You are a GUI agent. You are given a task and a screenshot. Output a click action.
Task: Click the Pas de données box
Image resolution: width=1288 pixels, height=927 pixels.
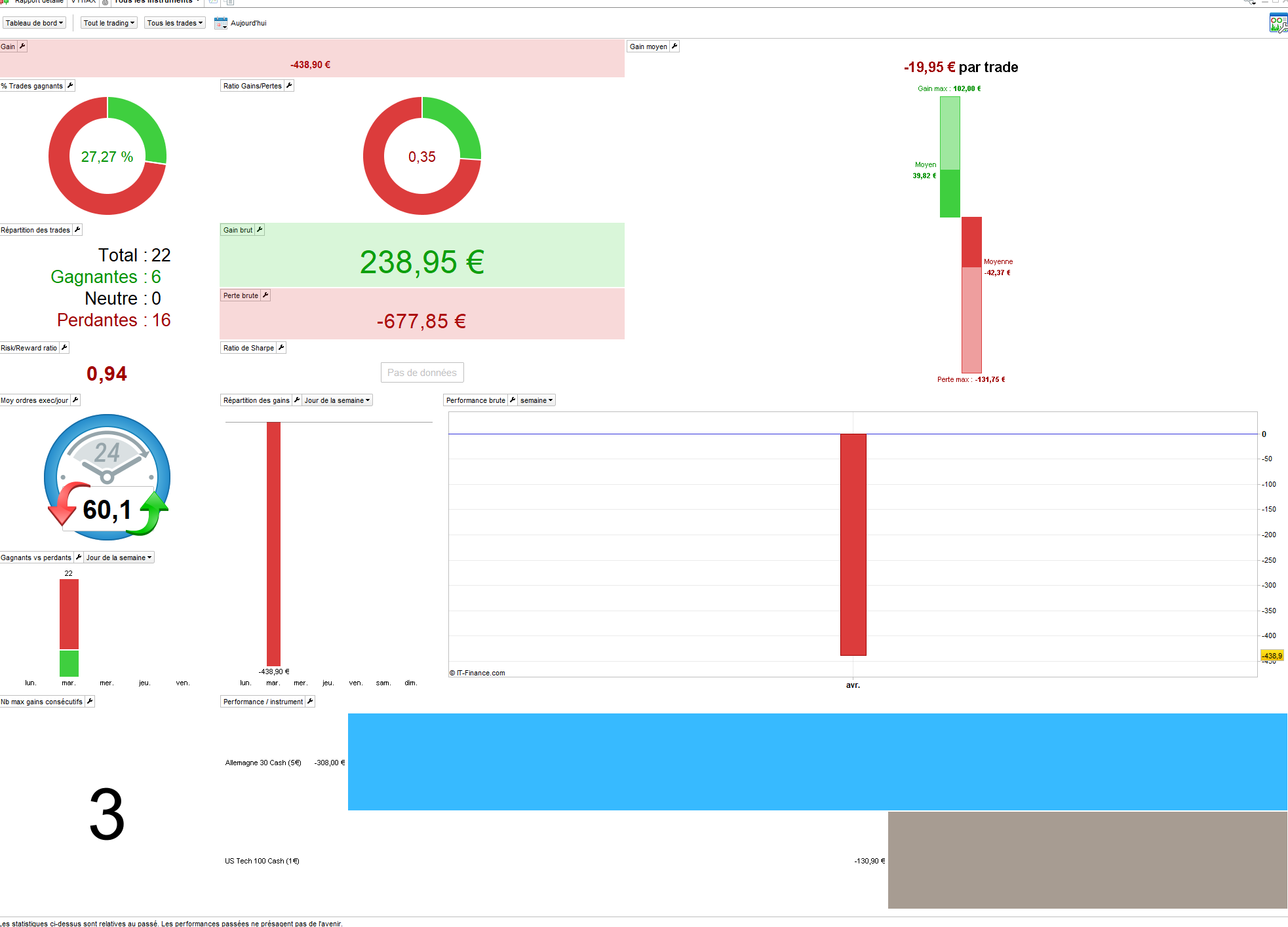click(421, 373)
